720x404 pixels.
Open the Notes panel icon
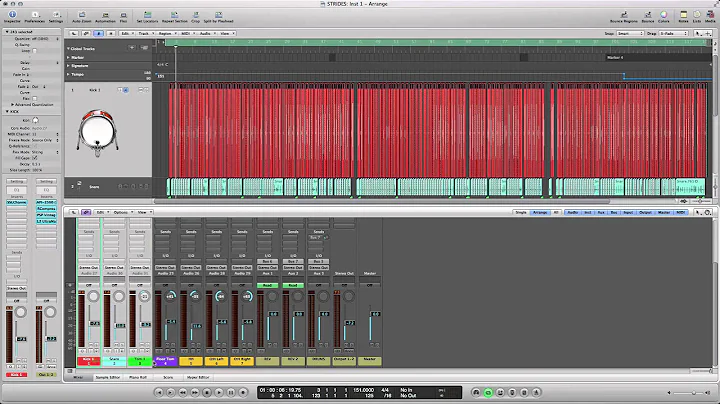[684, 17]
